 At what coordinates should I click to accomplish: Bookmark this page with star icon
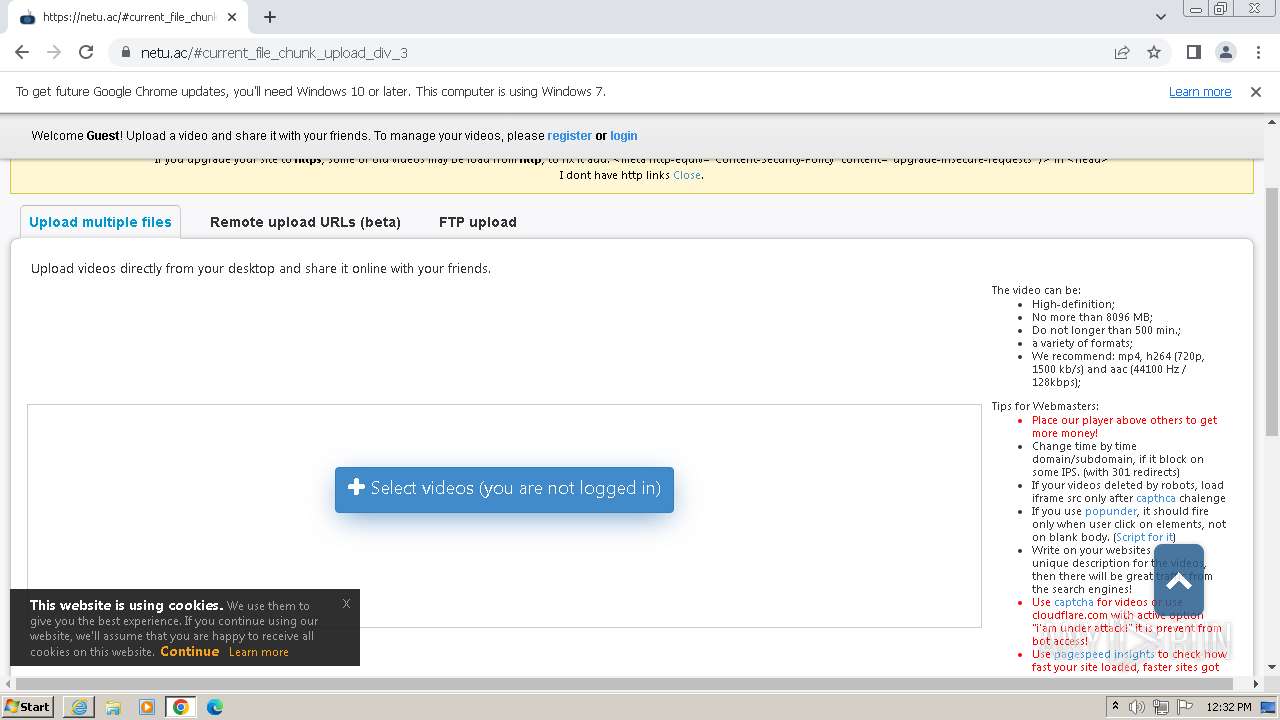[x=1154, y=53]
